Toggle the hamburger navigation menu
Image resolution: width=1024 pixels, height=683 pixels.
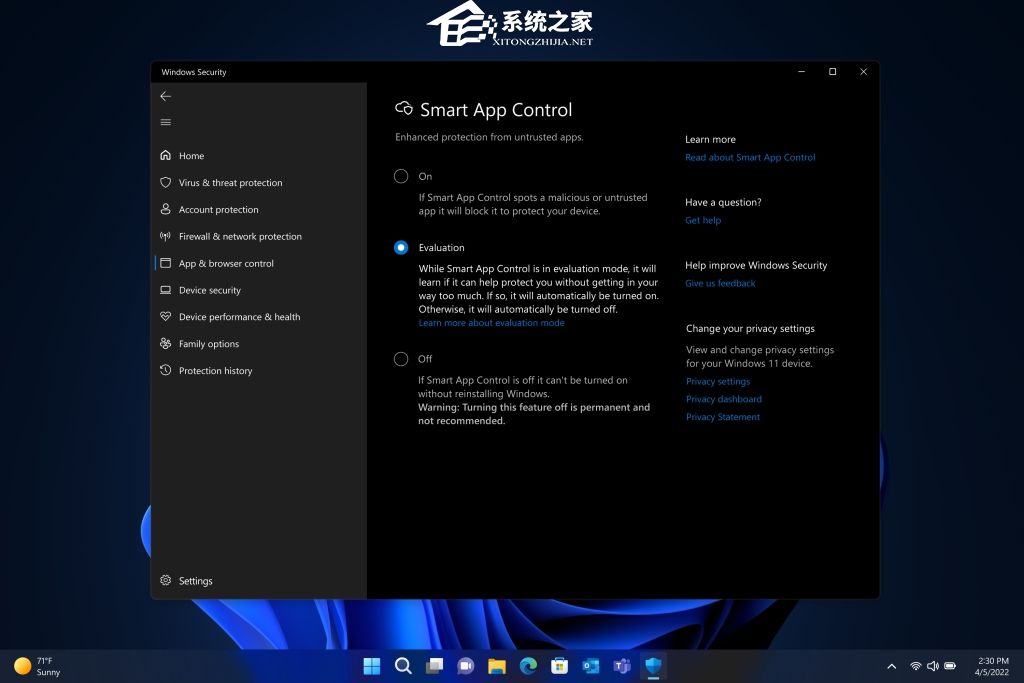pyautogui.click(x=166, y=122)
